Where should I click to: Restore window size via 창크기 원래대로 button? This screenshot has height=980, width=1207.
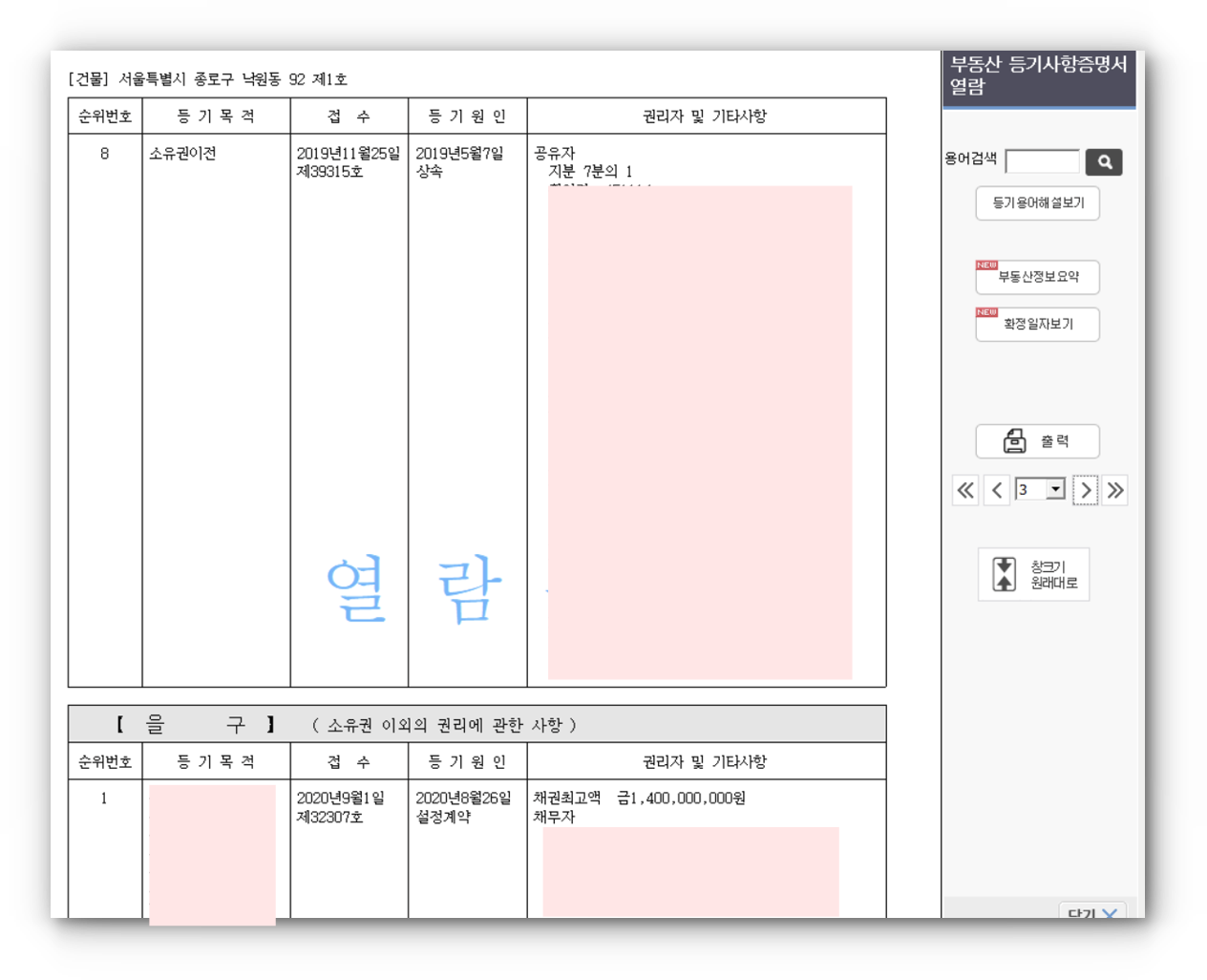click(x=1033, y=572)
